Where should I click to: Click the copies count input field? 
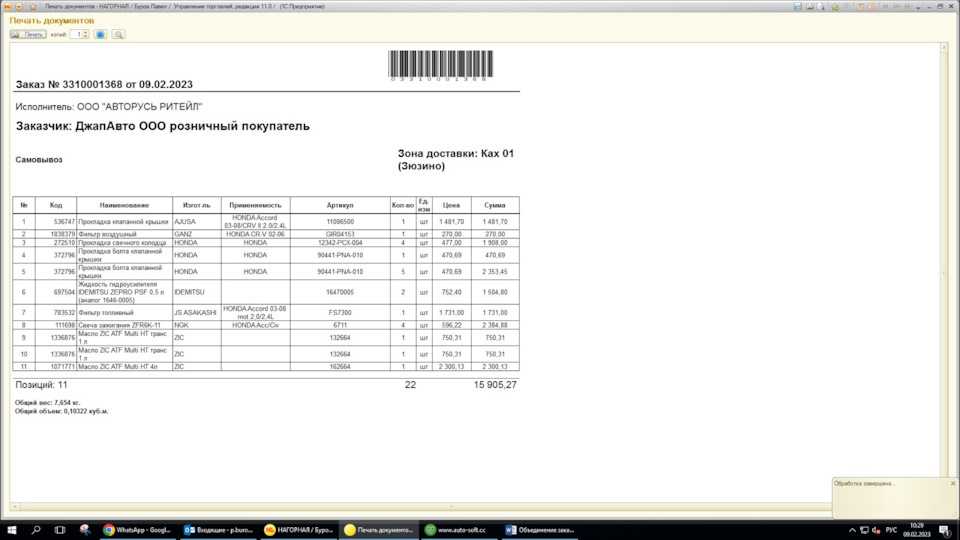click(77, 34)
